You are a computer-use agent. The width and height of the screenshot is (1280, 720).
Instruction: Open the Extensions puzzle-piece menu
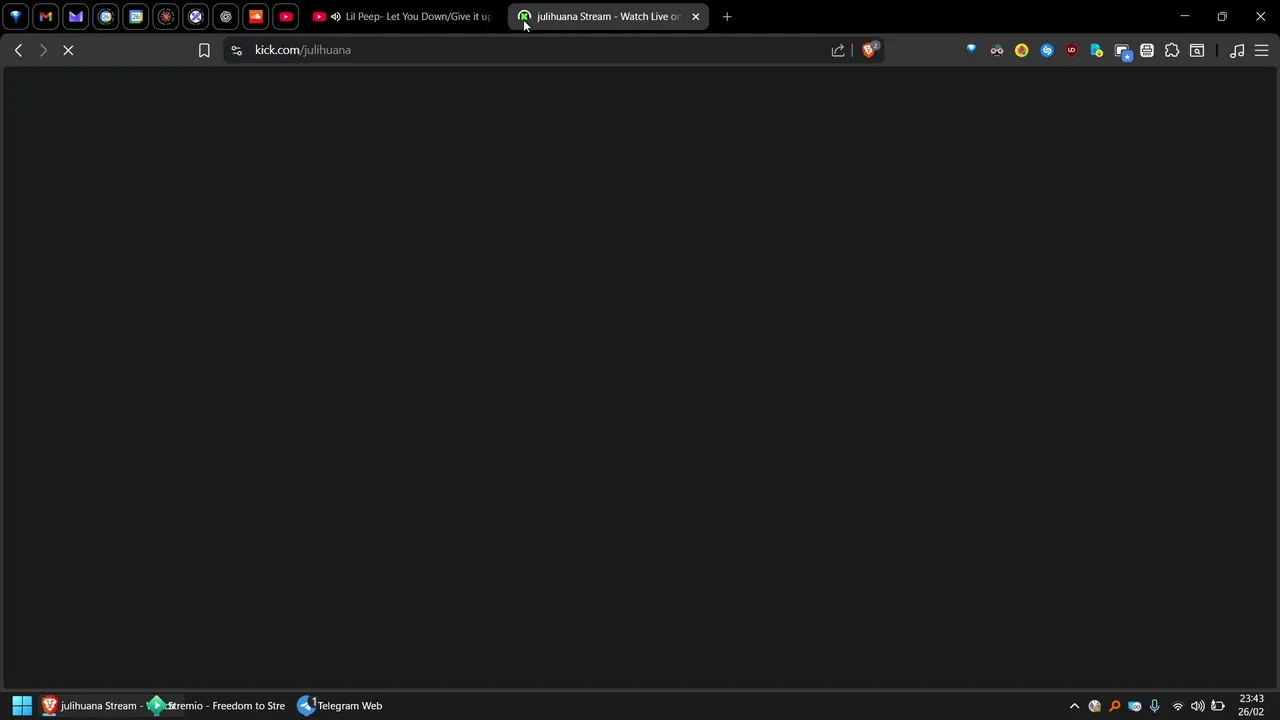1172,50
